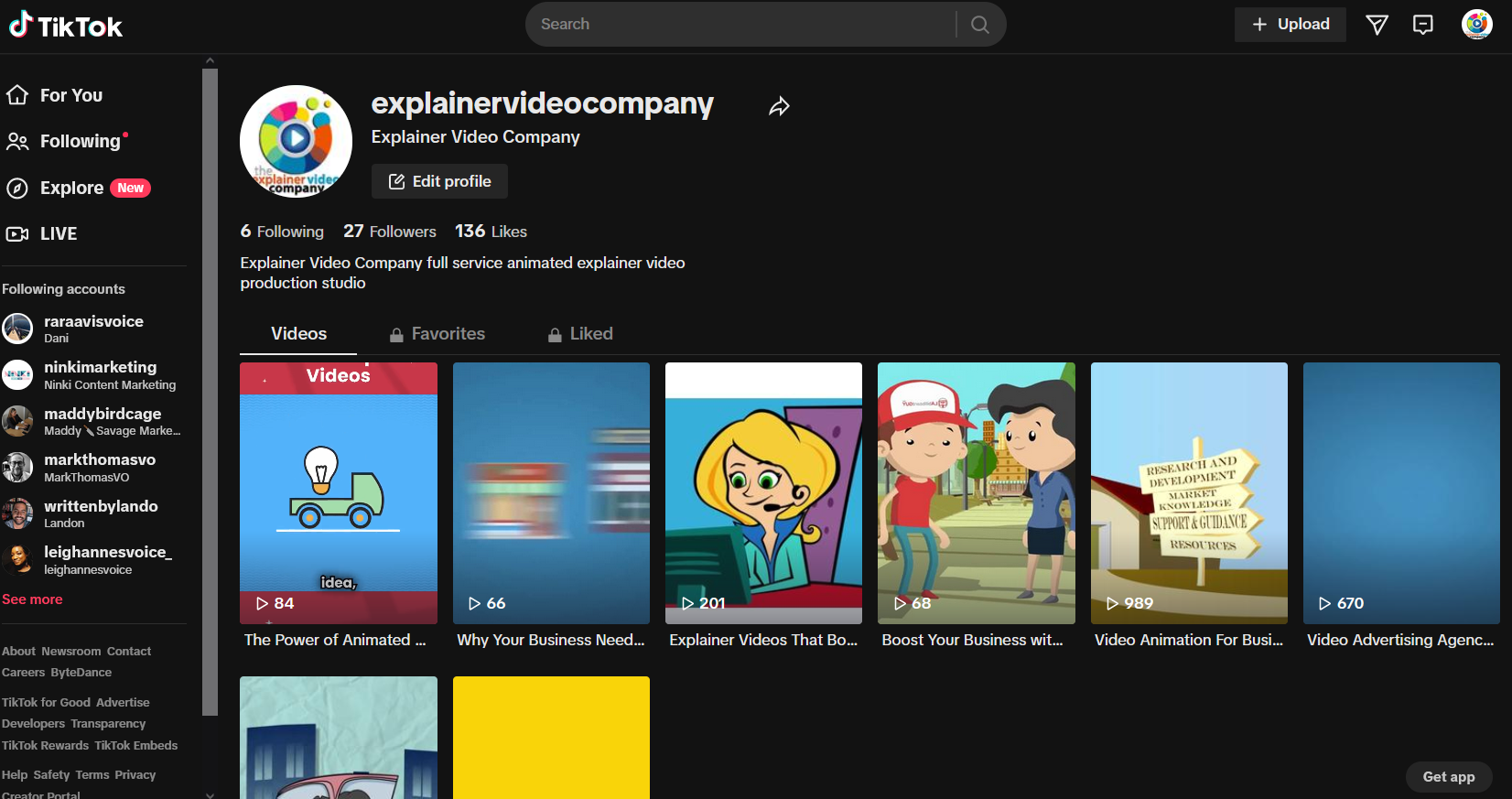The image size is (1512, 799).
Task: Click the Careers footer link
Action: 23,673
